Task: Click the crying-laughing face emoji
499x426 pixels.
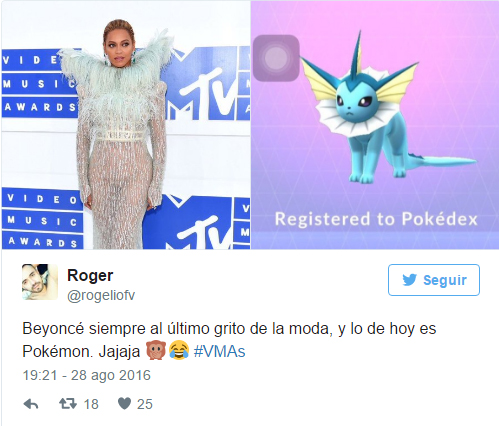Action: (179, 350)
